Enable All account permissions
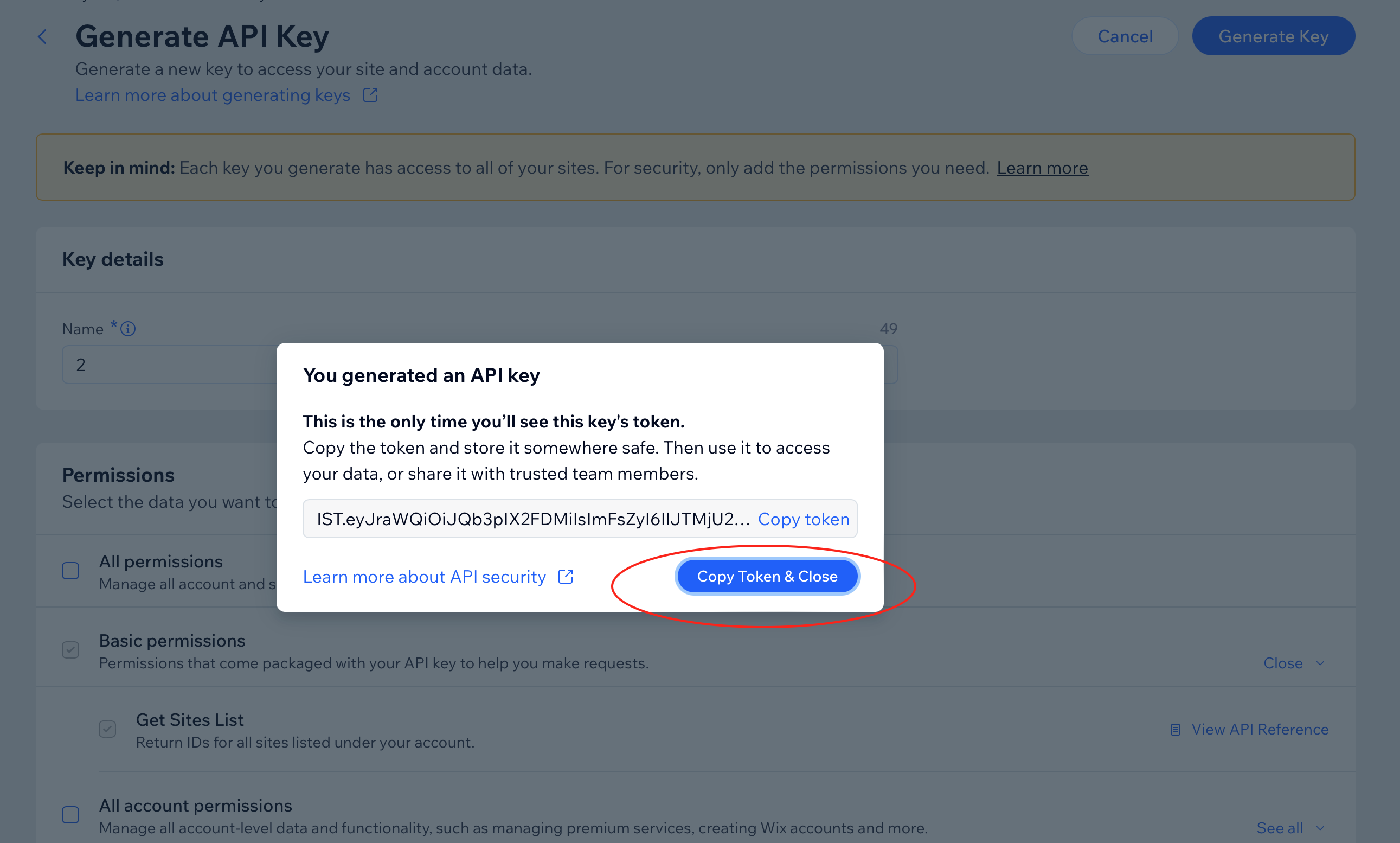This screenshot has height=843, width=1400. pos(70,815)
